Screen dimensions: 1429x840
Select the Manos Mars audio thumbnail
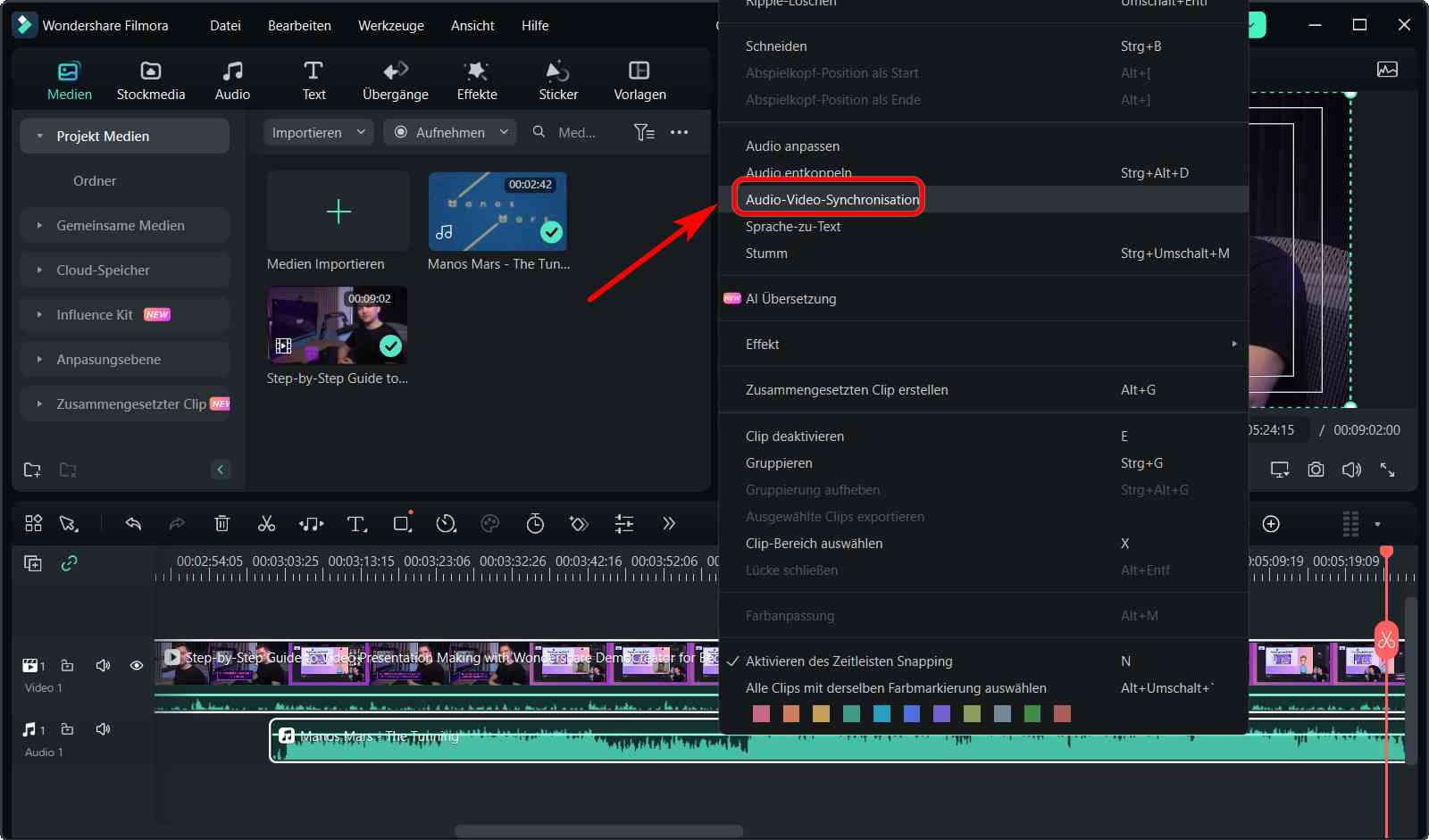click(497, 211)
